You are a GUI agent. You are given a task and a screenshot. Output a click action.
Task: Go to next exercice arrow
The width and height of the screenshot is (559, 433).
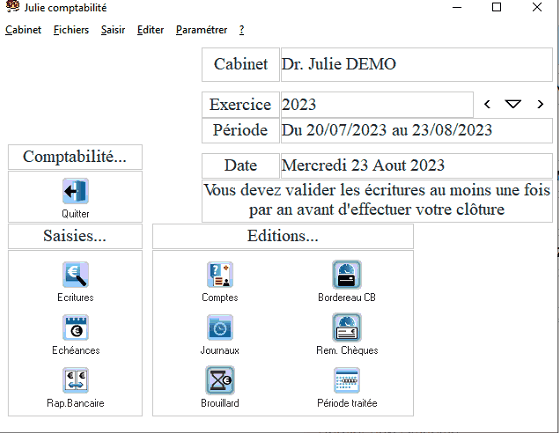540,104
